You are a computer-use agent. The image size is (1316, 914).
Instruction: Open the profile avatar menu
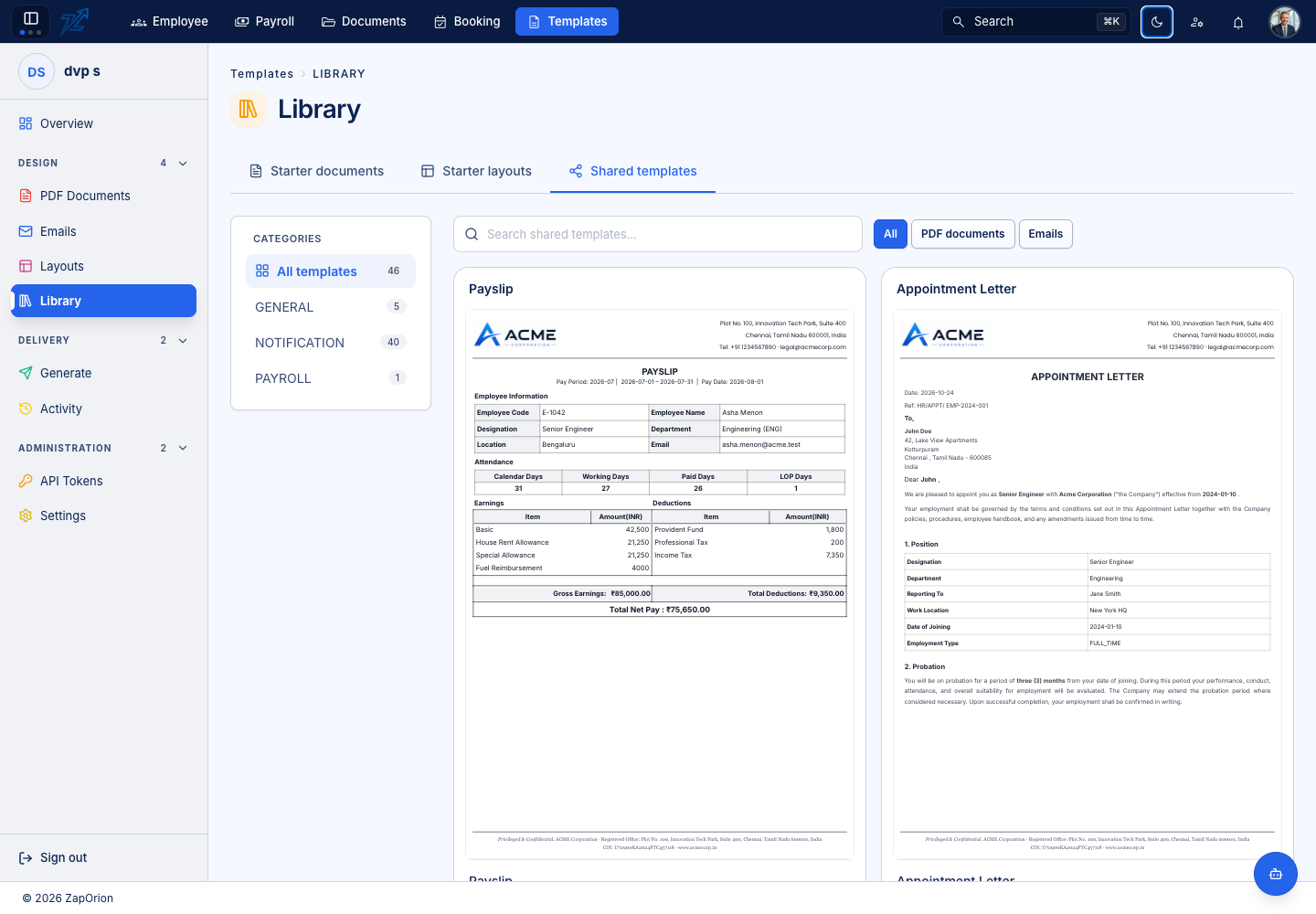[x=1285, y=22]
